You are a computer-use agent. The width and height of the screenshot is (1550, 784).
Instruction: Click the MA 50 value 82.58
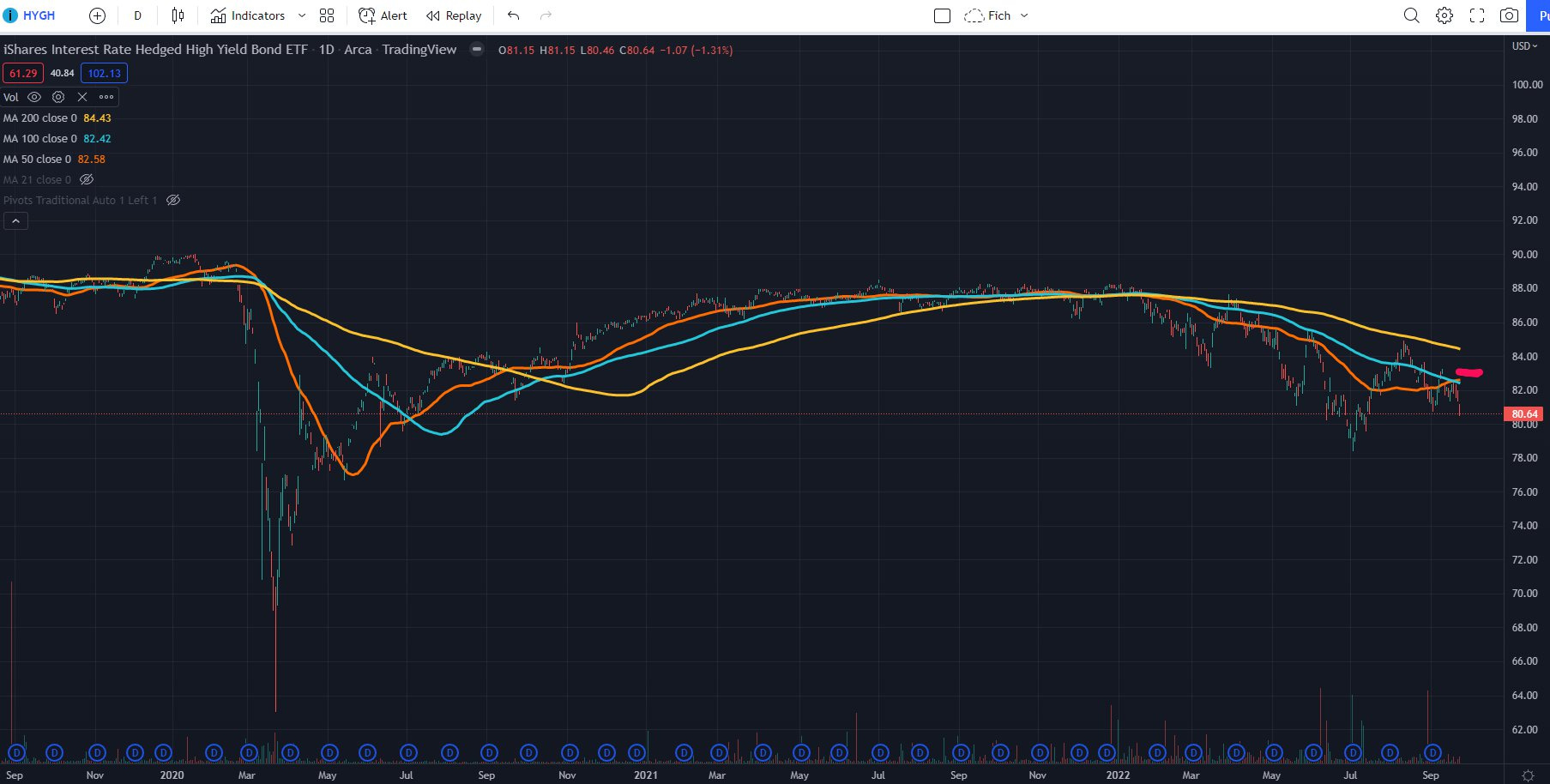tap(92, 160)
